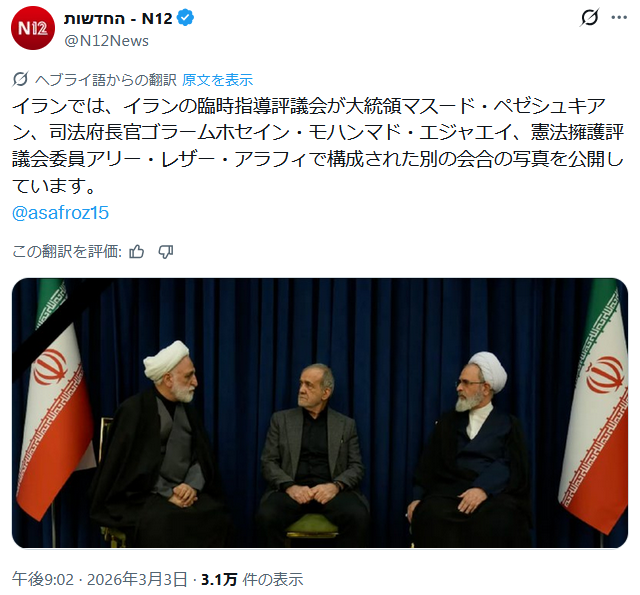Open the three-dot more options menu
This screenshot has height=595, width=640.
tap(619, 18)
